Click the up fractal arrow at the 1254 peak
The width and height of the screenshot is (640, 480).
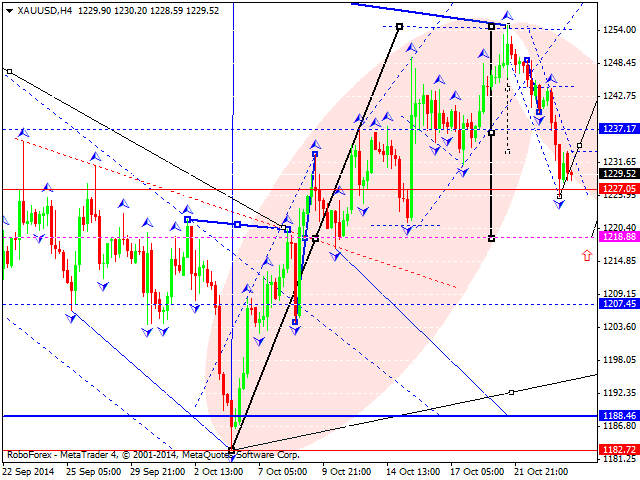(x=507, y=16)
